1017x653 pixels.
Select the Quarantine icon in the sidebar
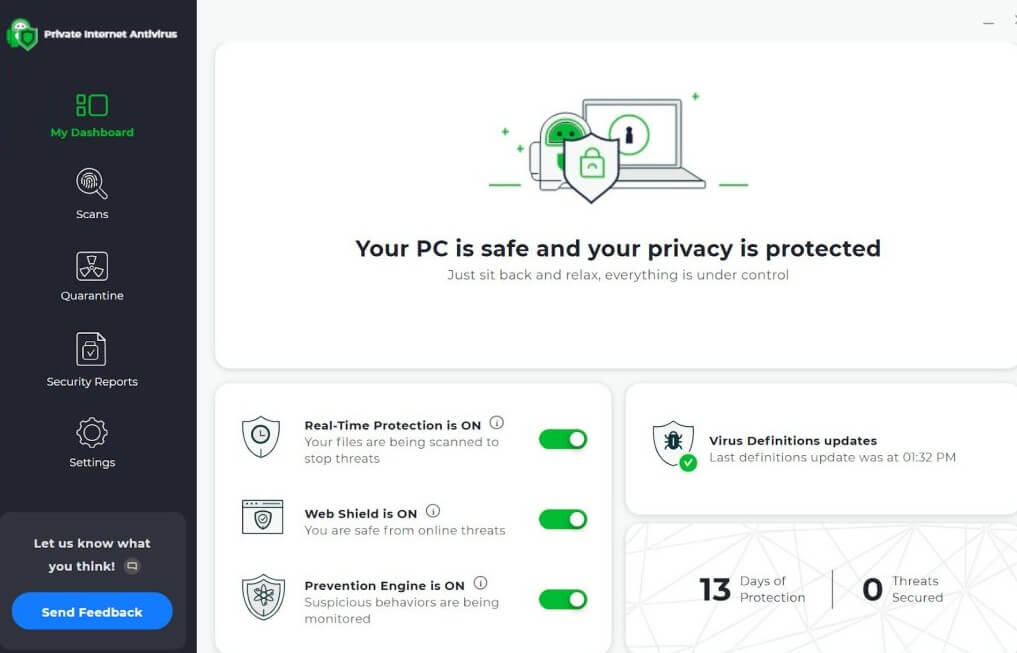point(91,267)
